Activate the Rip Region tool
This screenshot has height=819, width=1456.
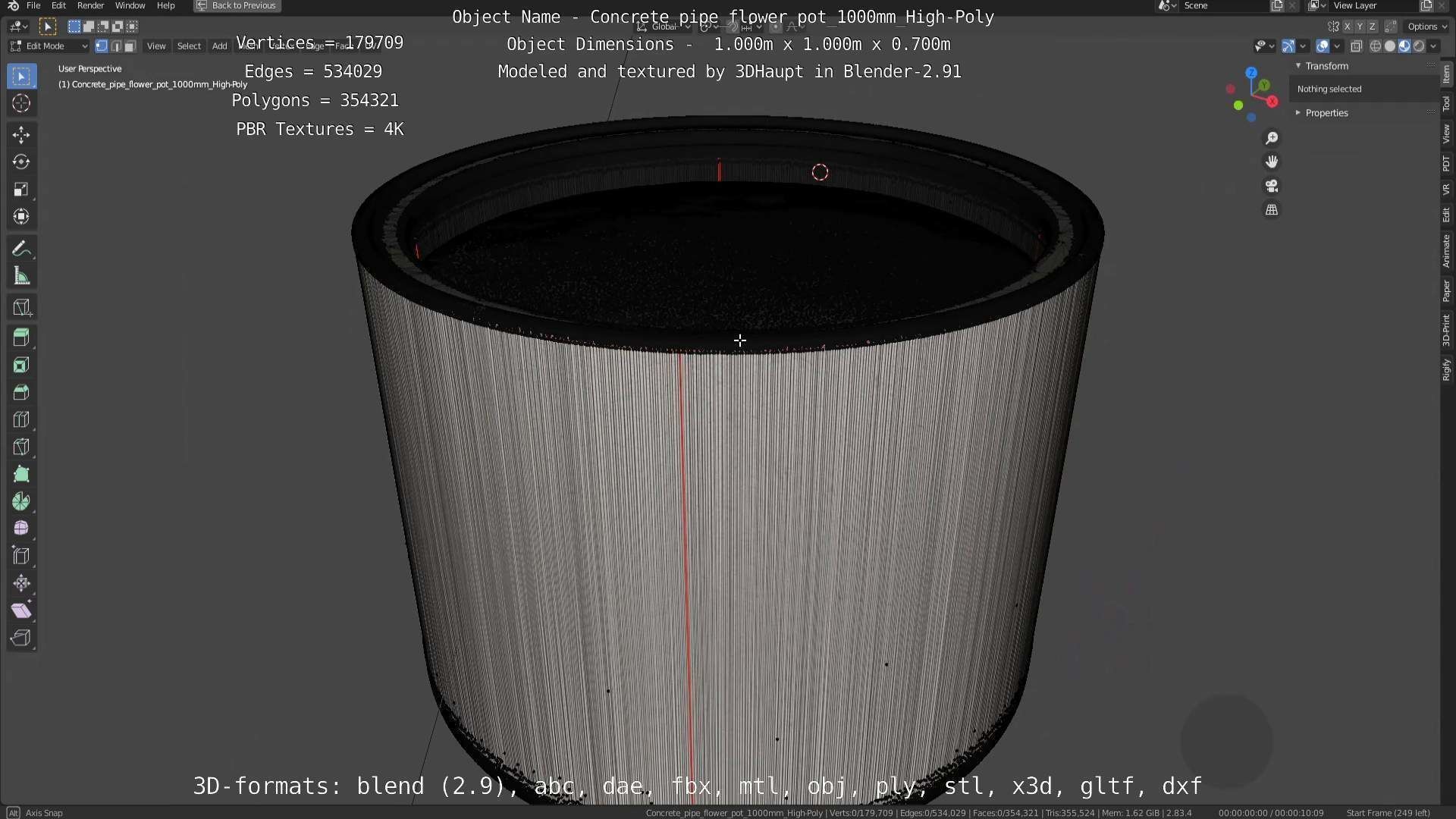[21, 638]
